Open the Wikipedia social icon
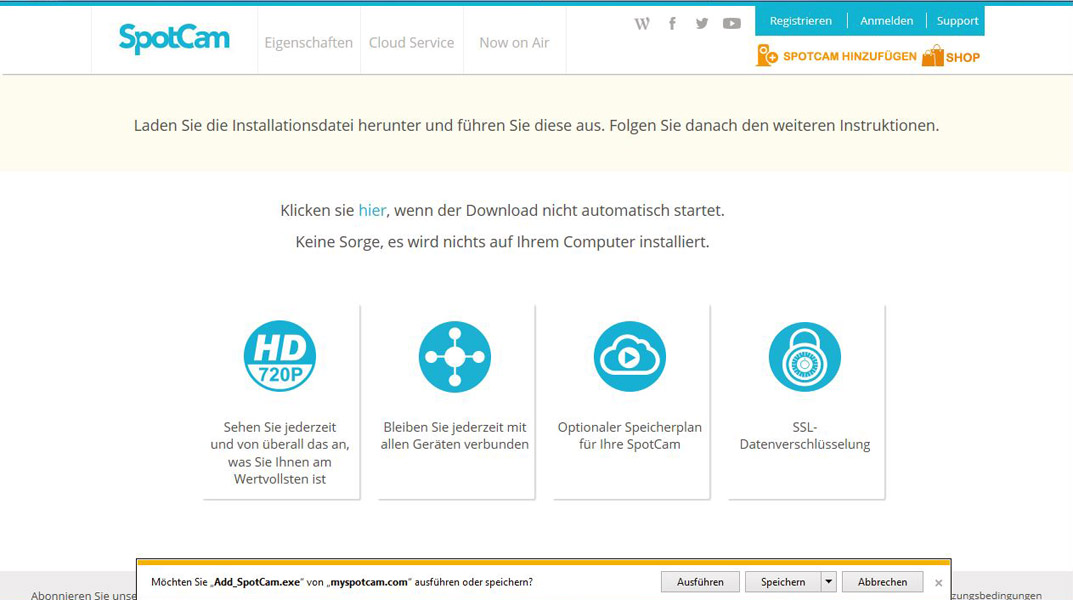 [642, 24]
